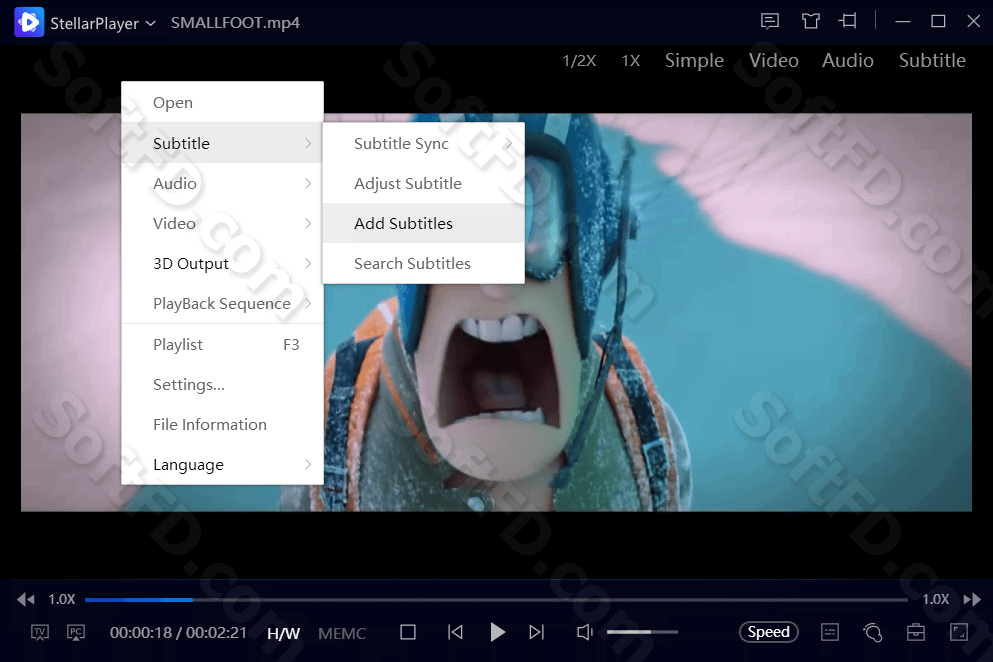Click the Play button

[497, 632]
